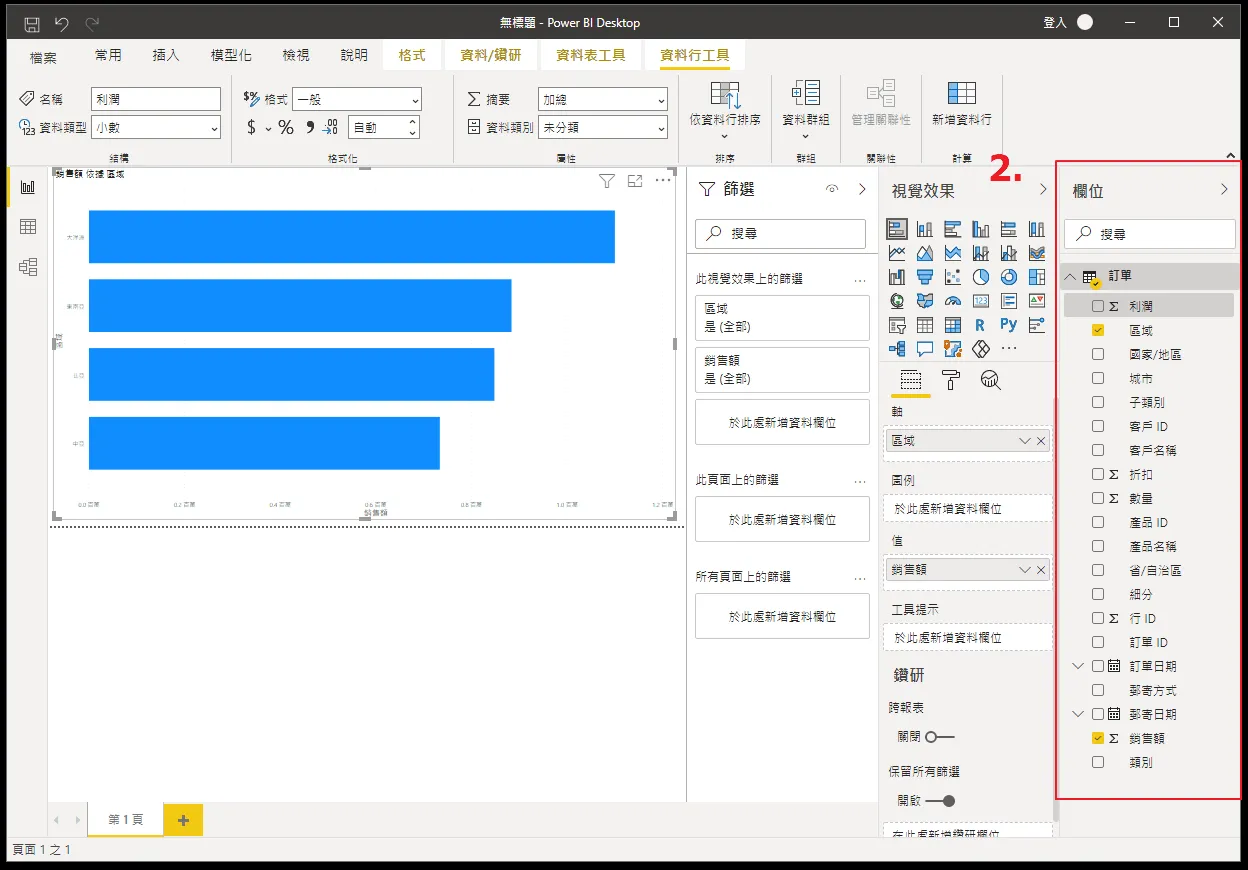Open the 資料表工具 table tools tab
Image resolution: width=1248 pixels, height=870 pixels.
point(591,55)
